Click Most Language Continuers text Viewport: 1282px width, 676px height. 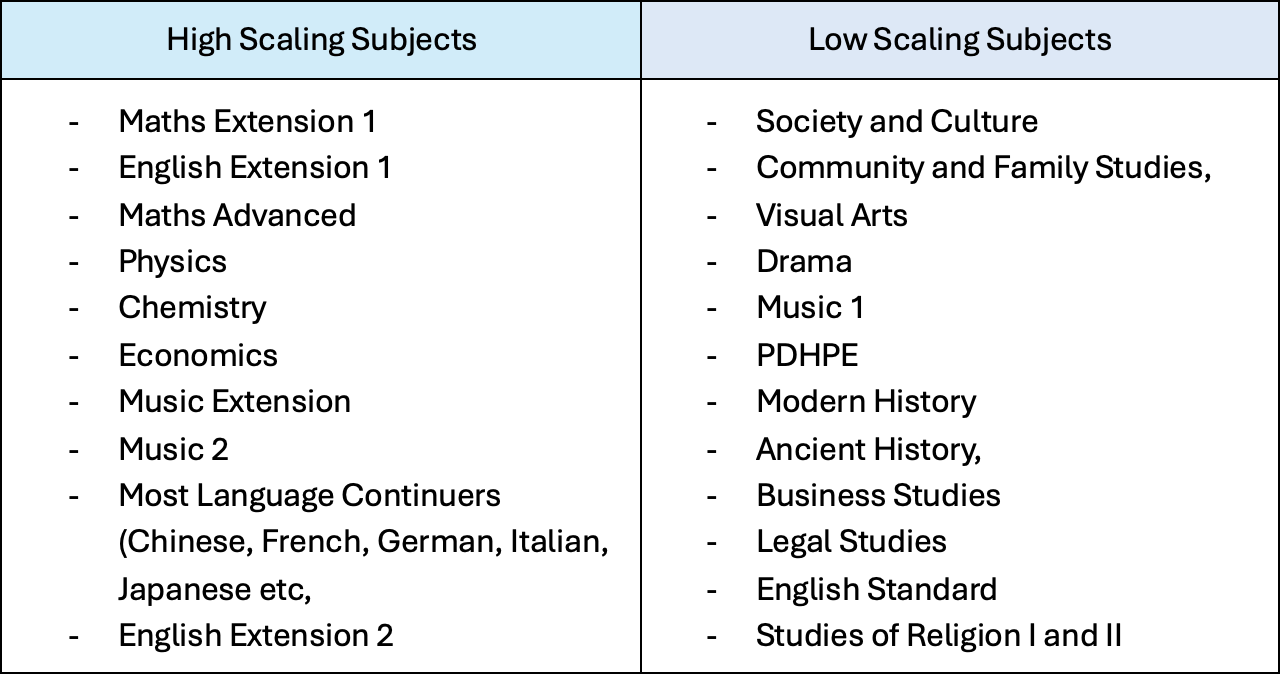click(309, 496)
